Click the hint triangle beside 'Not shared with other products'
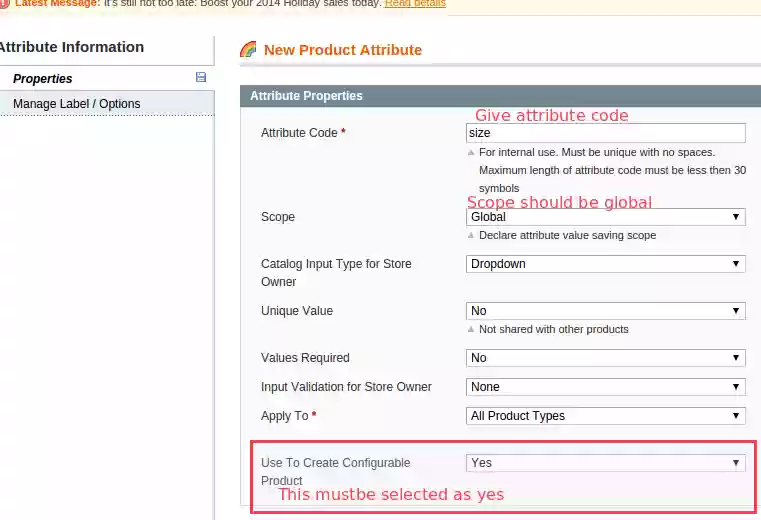This screenshot has width=761, height=520. pos(470,329)
